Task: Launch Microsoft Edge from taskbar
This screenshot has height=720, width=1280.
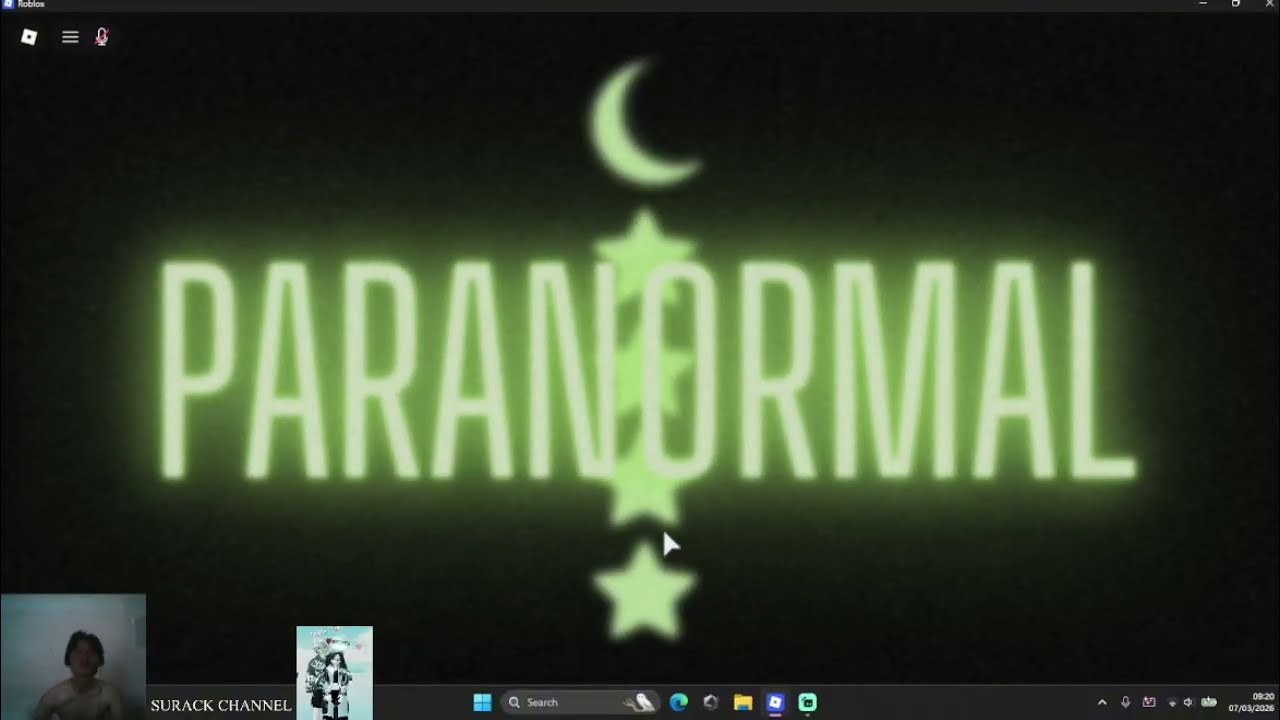Action: point(679,702)
